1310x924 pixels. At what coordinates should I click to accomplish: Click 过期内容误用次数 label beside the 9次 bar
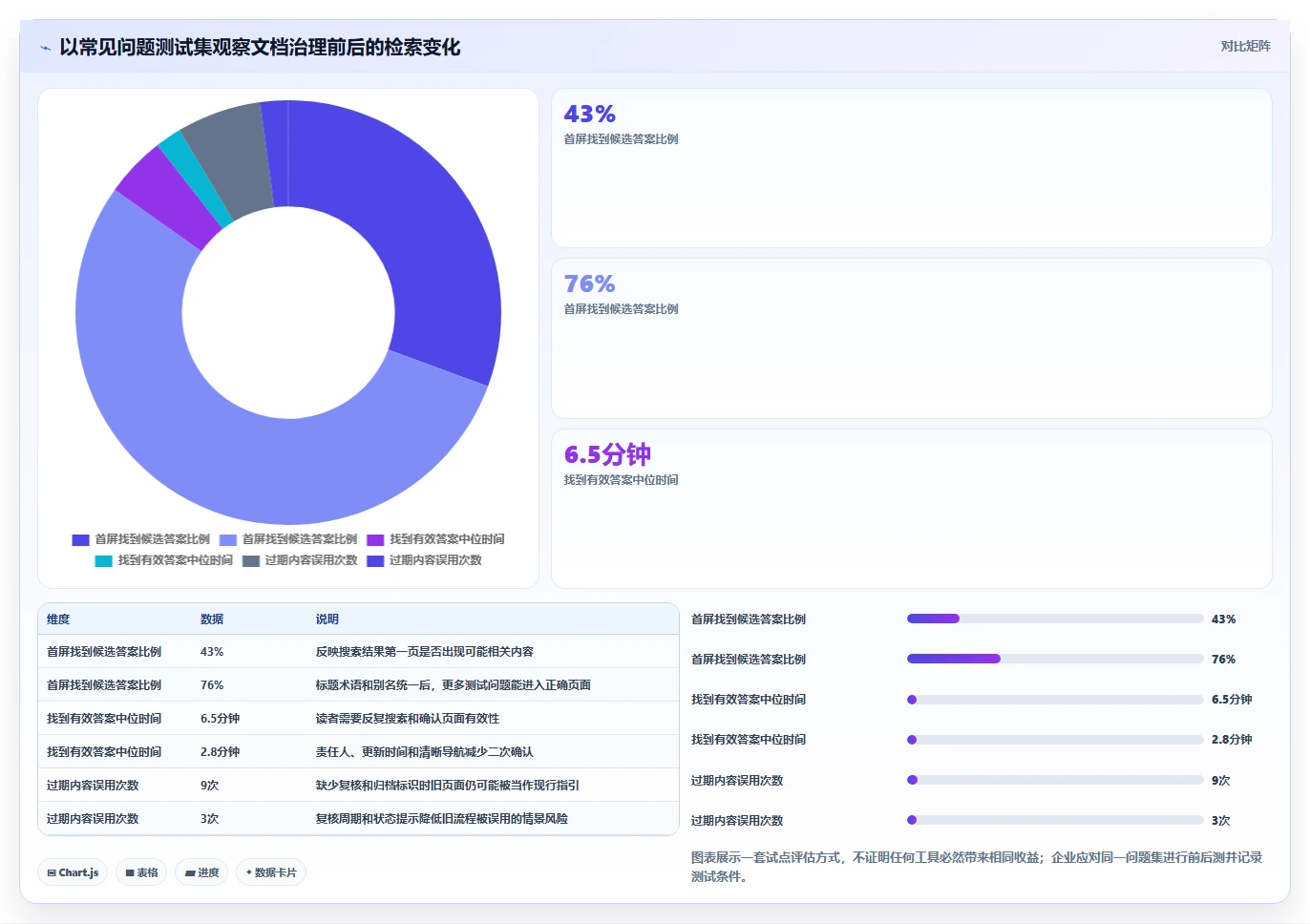click(x=737, y=781)
